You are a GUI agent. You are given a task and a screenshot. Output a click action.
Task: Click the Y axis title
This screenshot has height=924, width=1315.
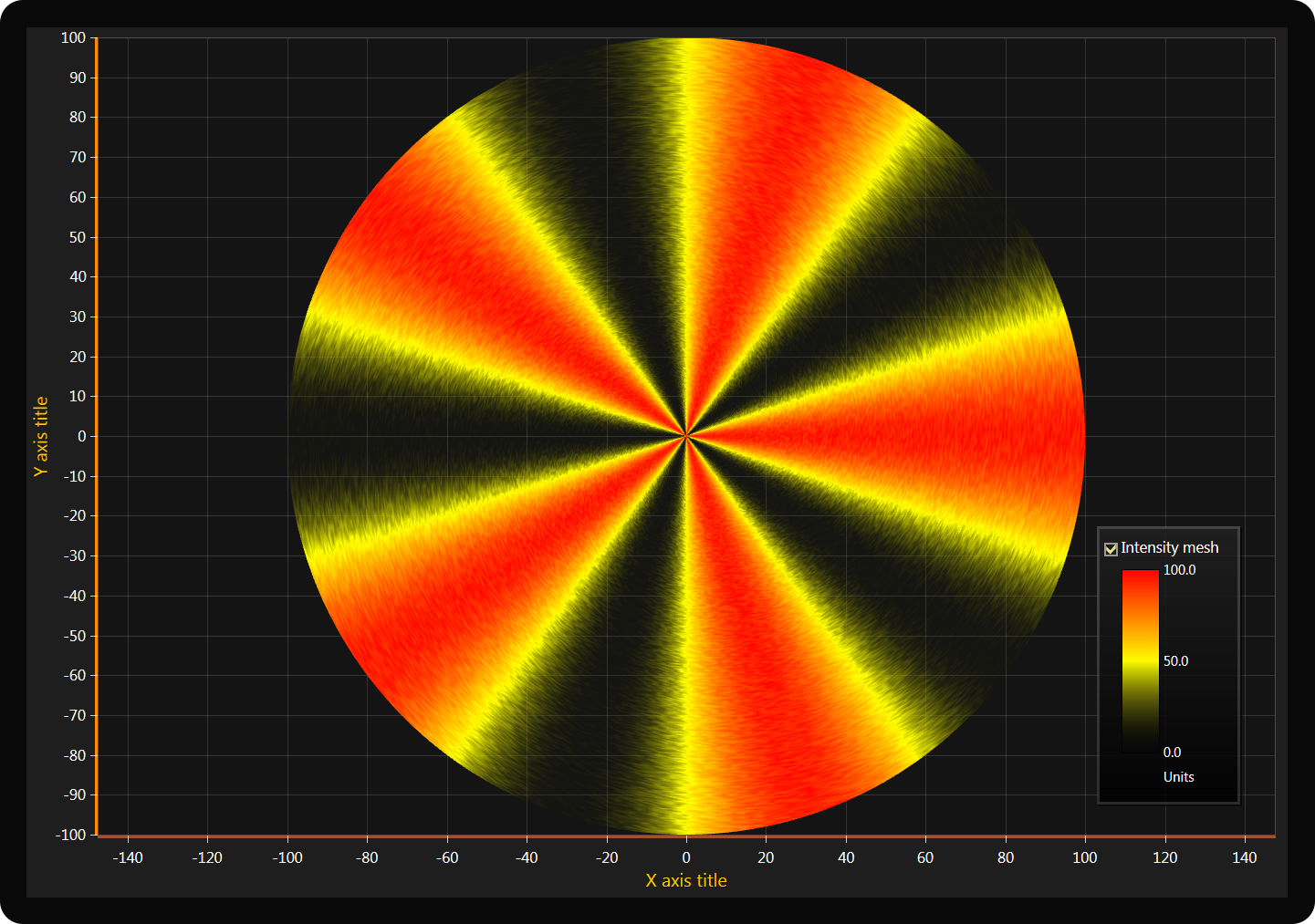click(x=41, y=436)
